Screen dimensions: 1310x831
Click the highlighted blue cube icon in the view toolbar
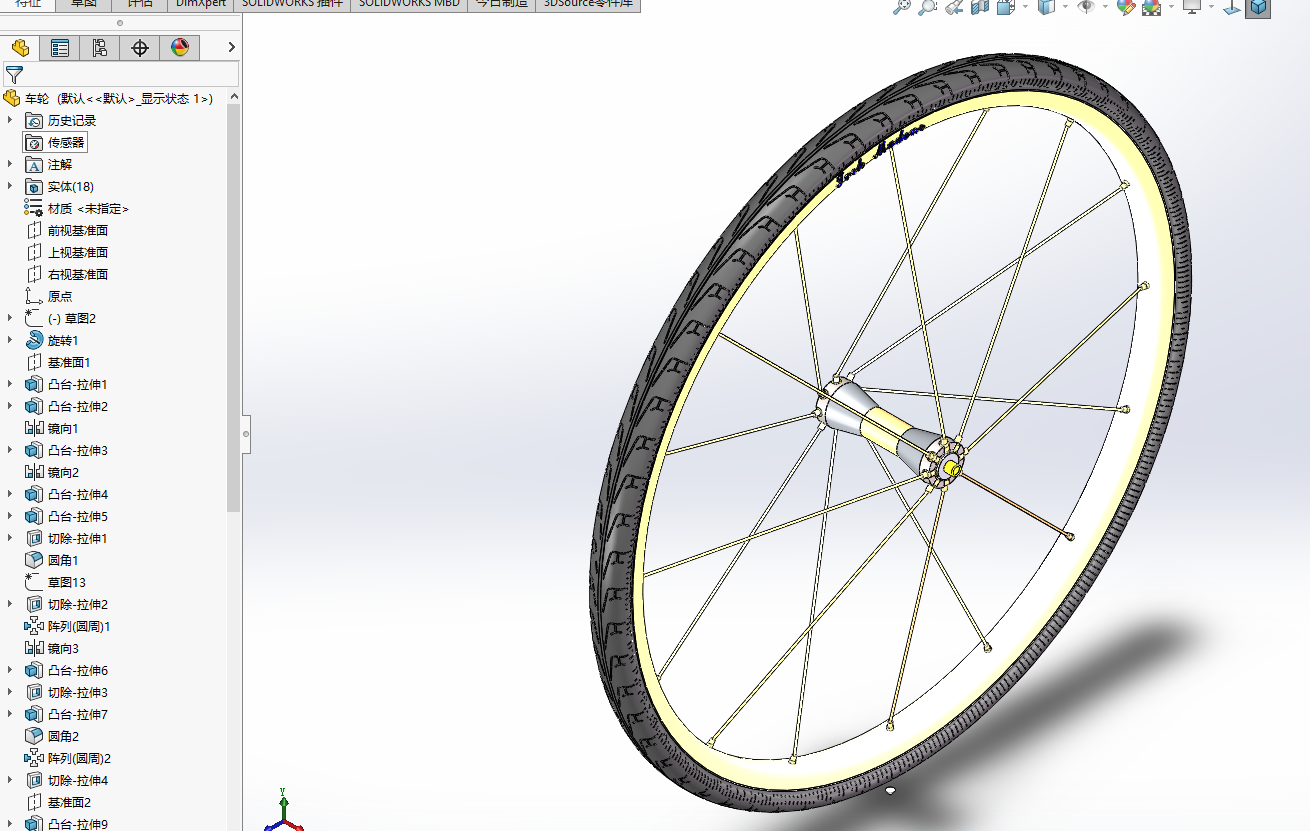(1257, 7)
